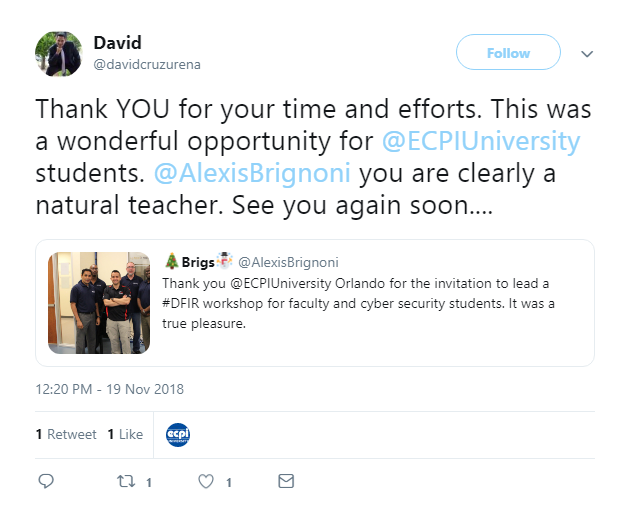Open the @AlexisBrignoni mention in tweet text
This screenshot has height=519, width=632.
pyautogui.click(x=252, y=173)
